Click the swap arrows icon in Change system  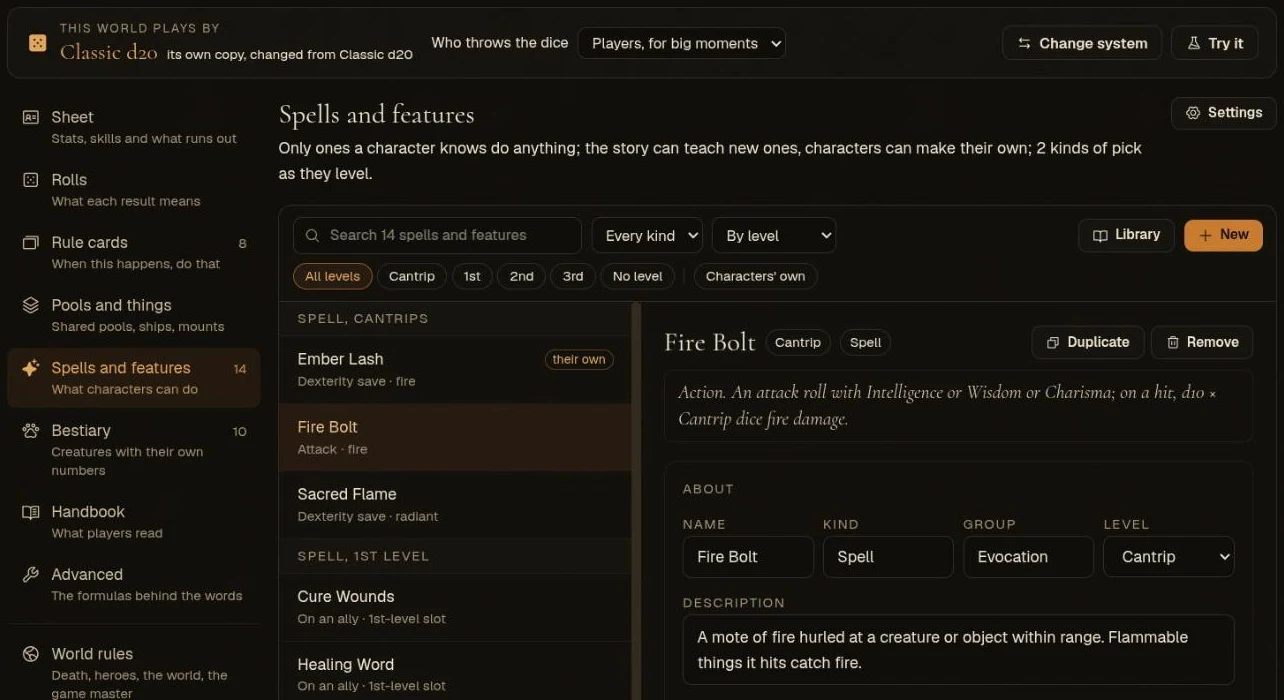(1024, 43)
